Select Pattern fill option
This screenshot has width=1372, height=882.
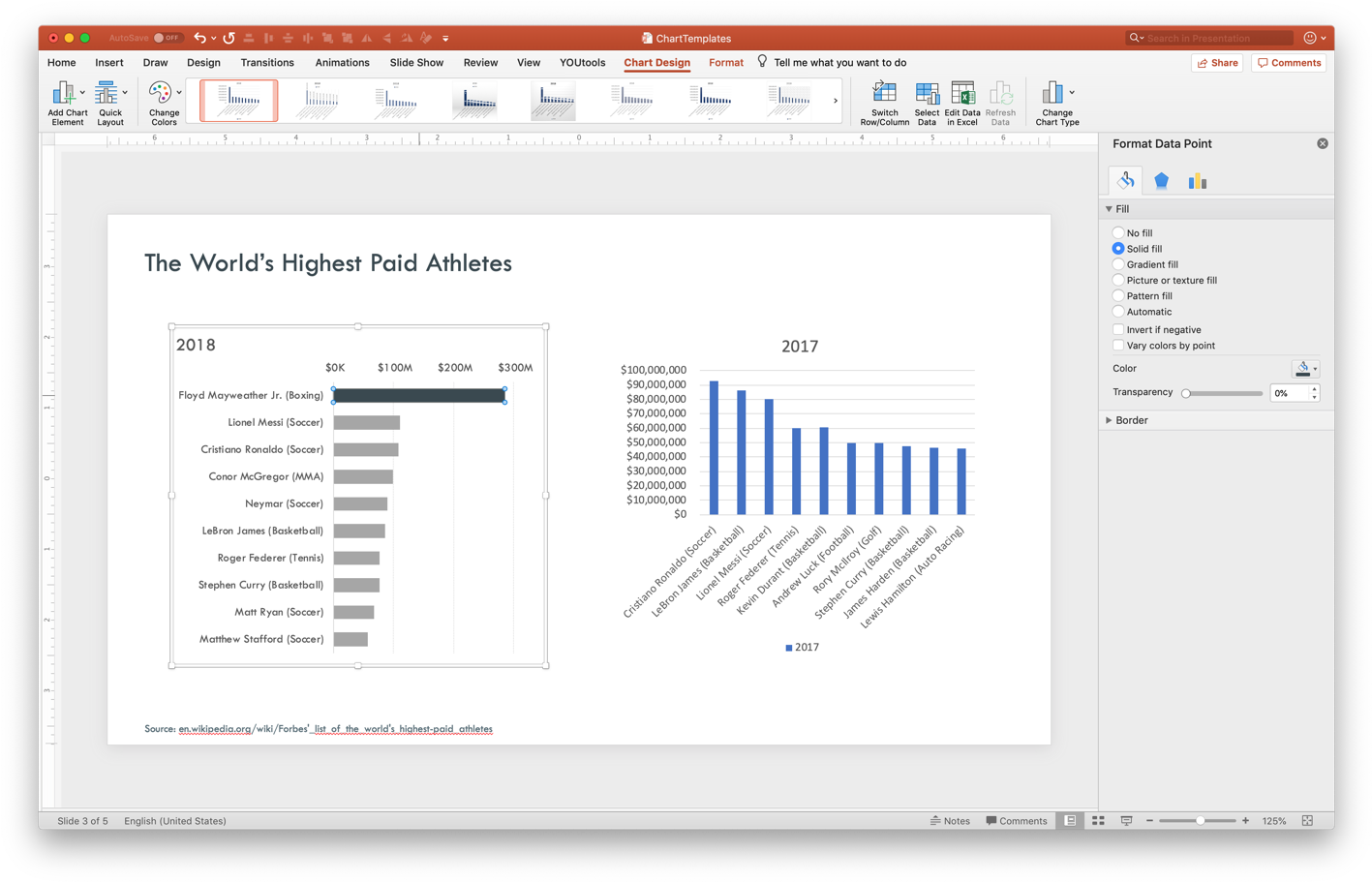pyautogui.click(x=1118, y=295)
